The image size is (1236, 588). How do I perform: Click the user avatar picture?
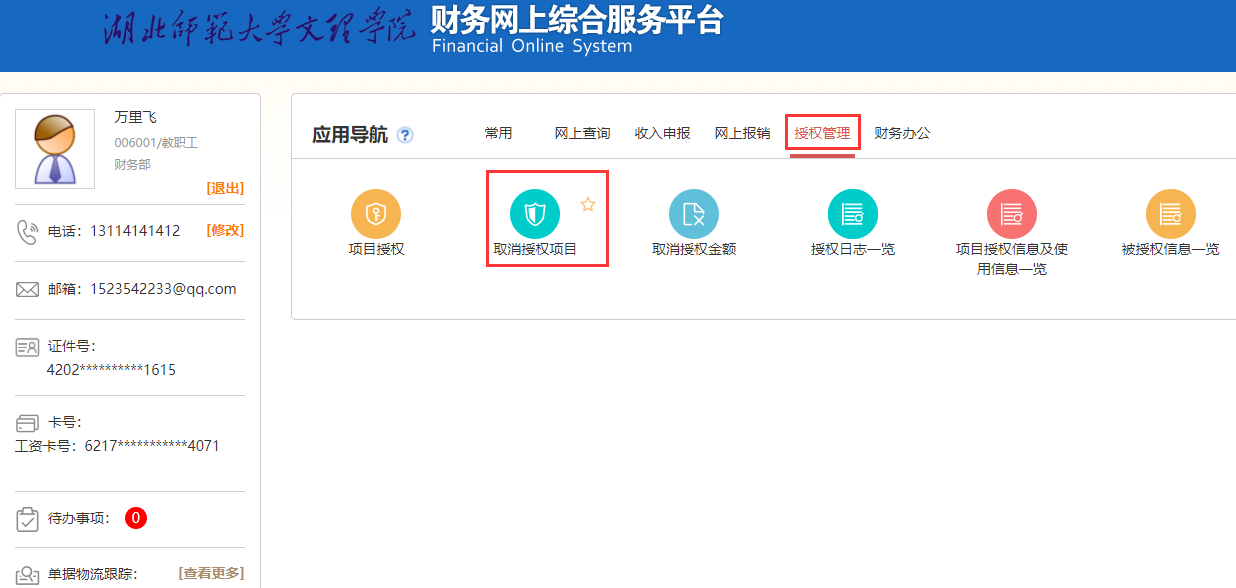point(55,149)
